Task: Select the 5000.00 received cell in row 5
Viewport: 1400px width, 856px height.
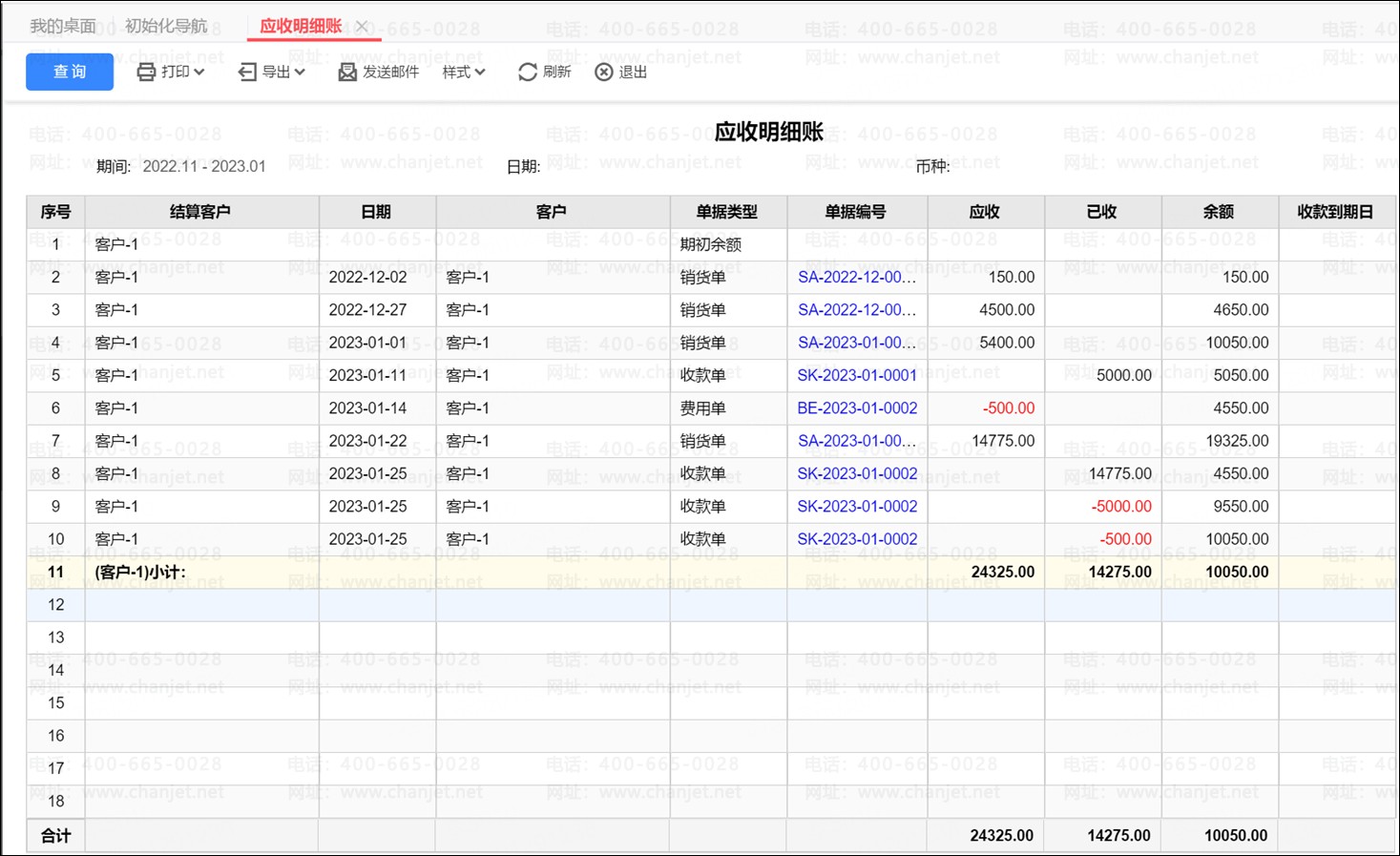Action: tap(1102, 375)
